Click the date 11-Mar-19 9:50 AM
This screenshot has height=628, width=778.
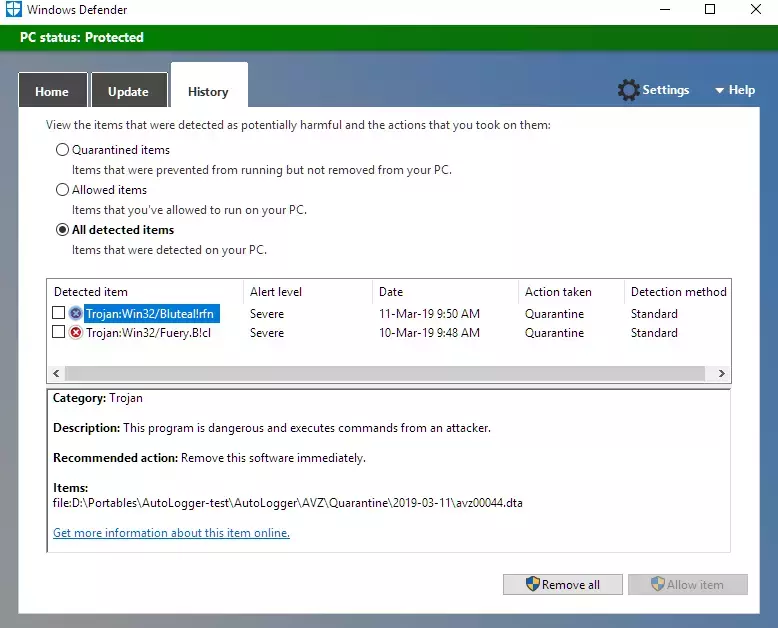[429, 314]
